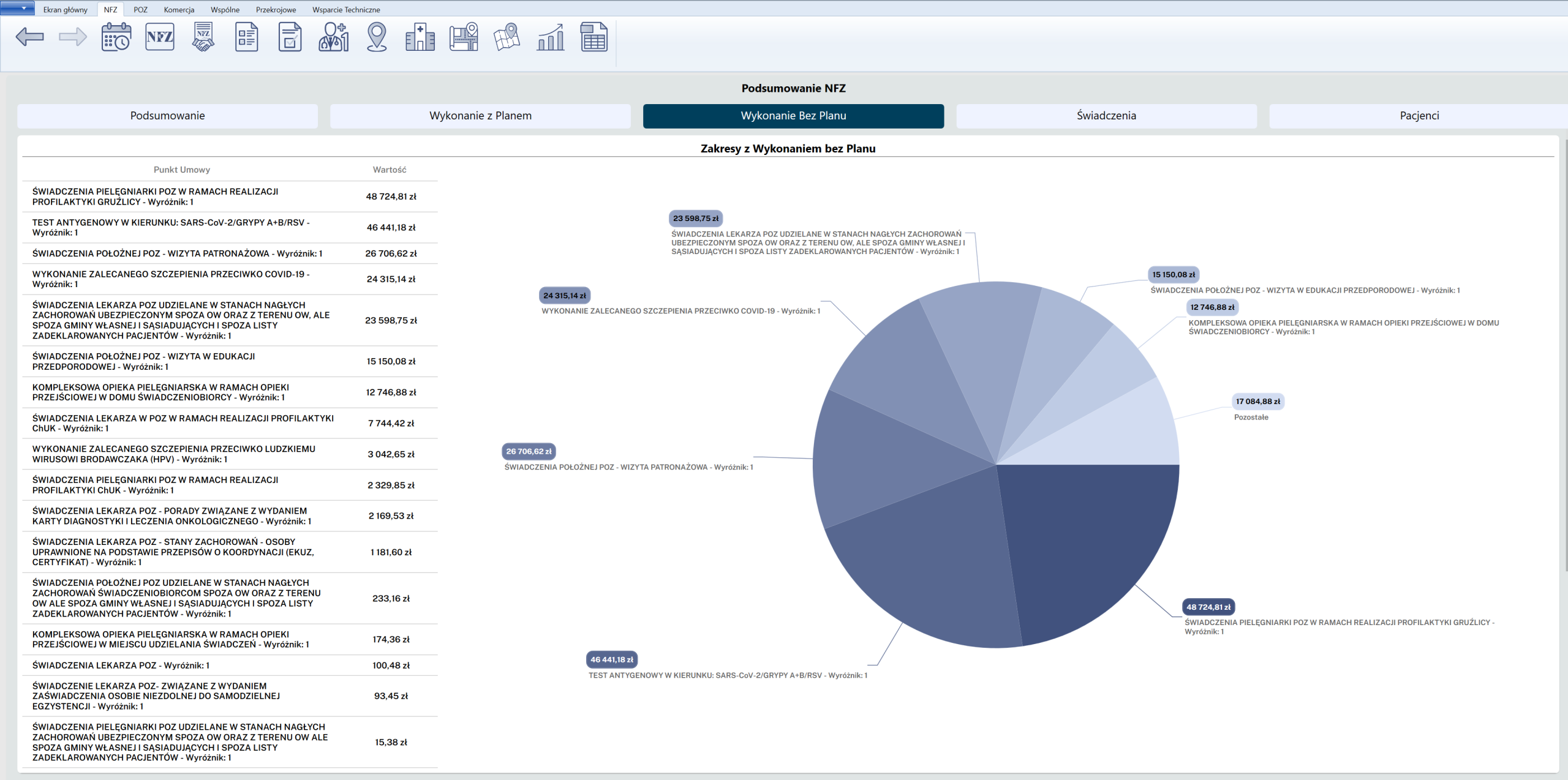Click the 26 706,62 zł chart label badge
Image resolution: width=1568 pixels, height=780 pixels.
[x=529, y=451]
